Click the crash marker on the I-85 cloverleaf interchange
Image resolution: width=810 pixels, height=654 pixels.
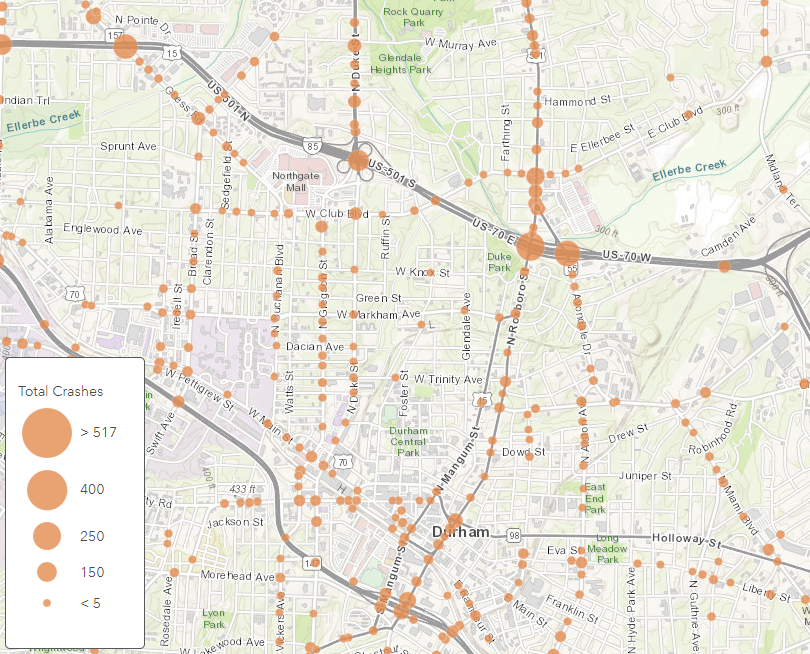(358, 161)
